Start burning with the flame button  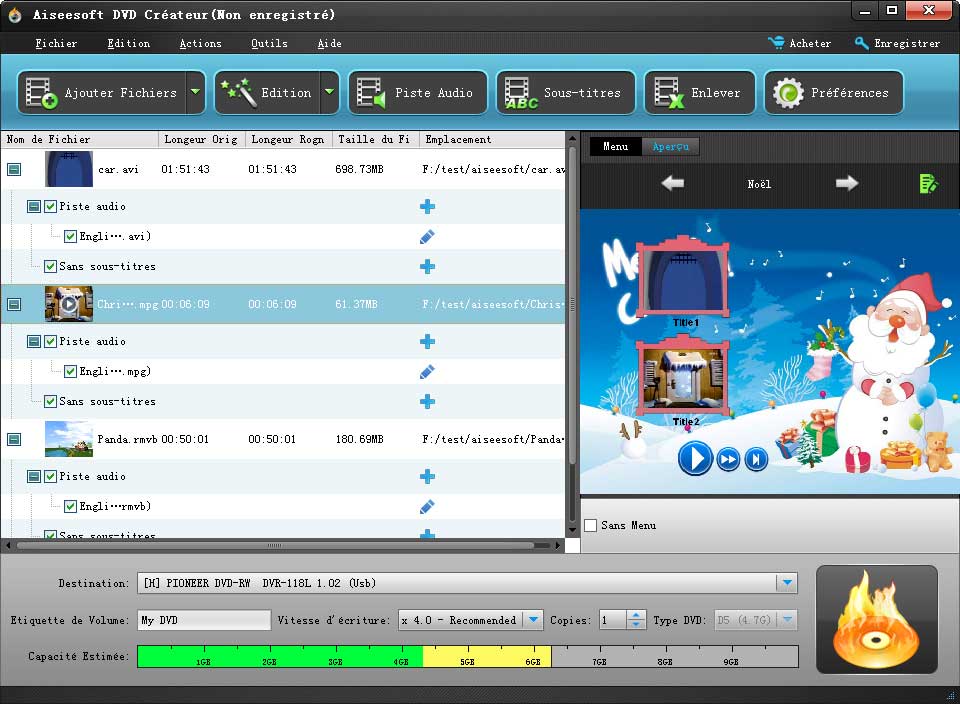(876, 618)
